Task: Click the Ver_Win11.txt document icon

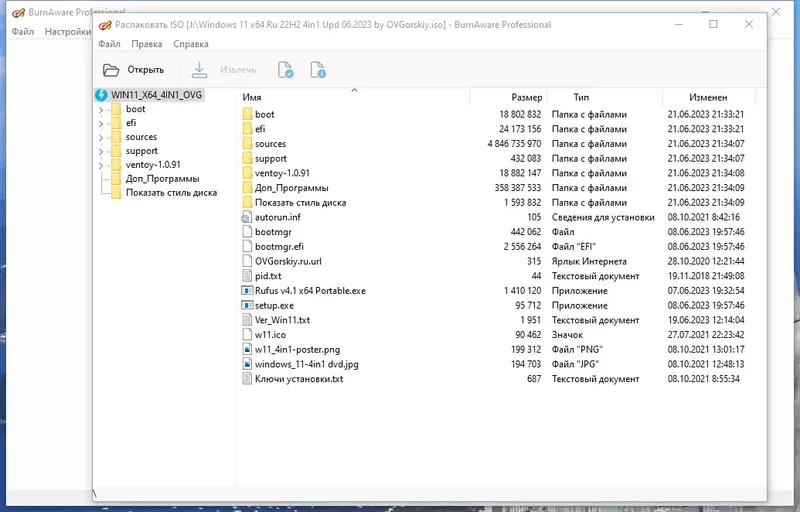Action: click(x=247, y=320)
